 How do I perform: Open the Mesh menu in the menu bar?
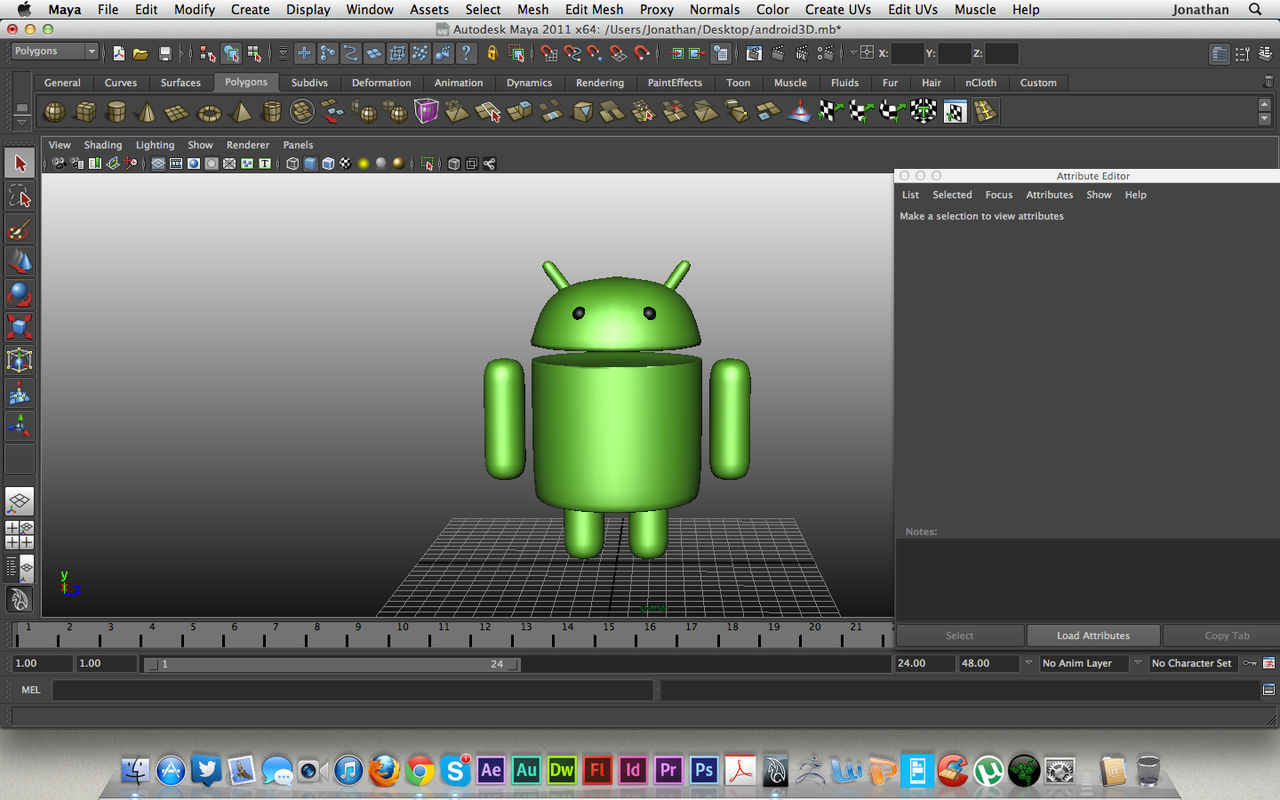tap(532, 9)
